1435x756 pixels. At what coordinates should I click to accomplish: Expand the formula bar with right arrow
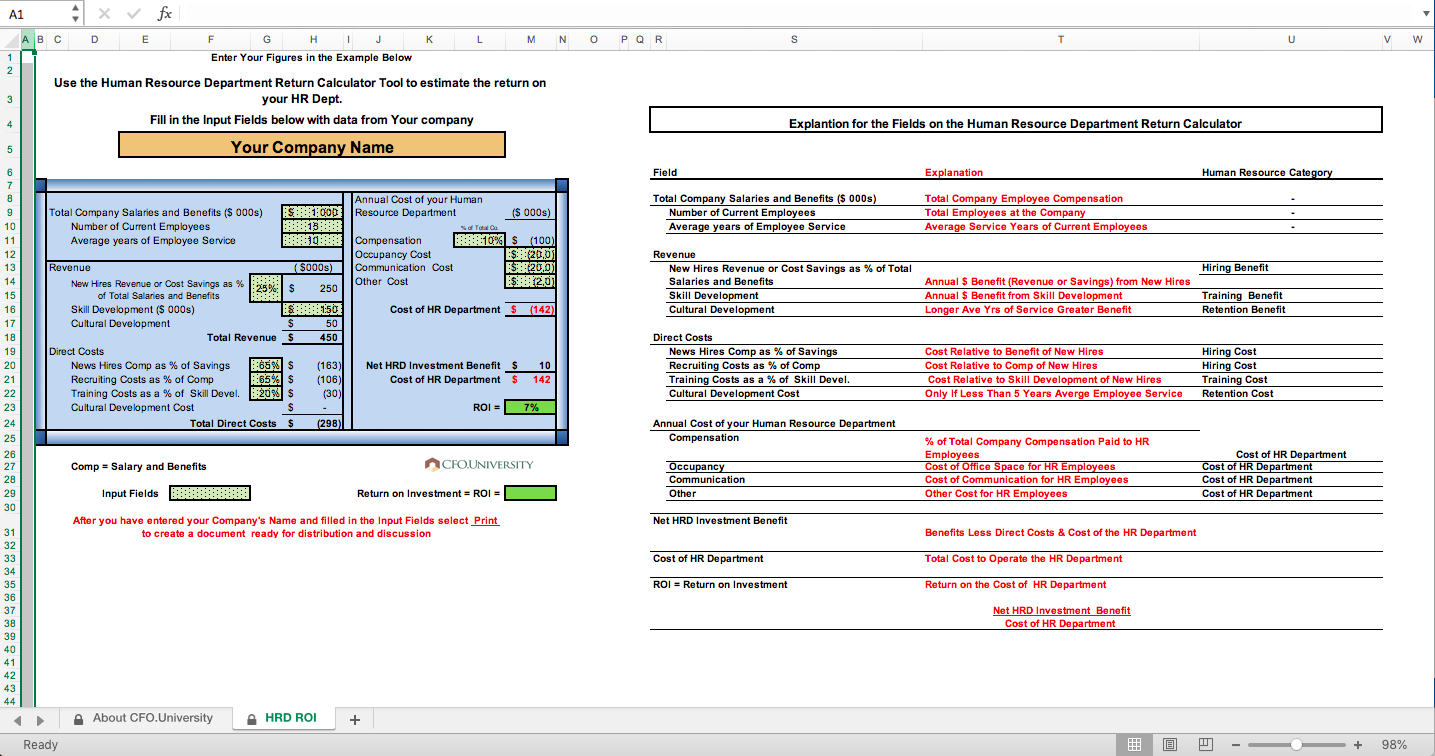click(x=1426, y=14)
